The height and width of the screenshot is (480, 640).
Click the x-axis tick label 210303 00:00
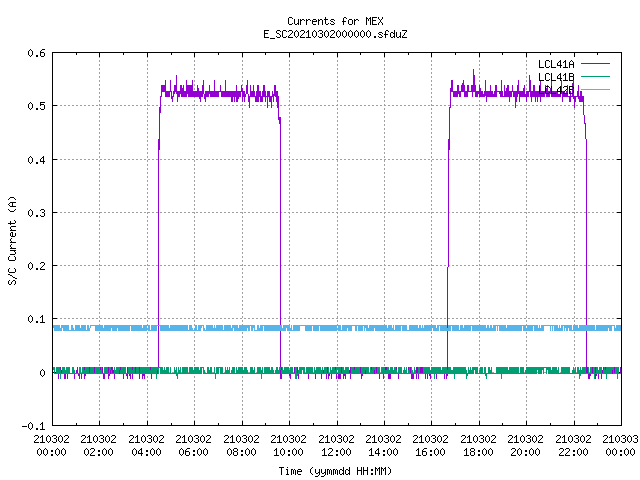pyautogui.click(x=620, y=446)
